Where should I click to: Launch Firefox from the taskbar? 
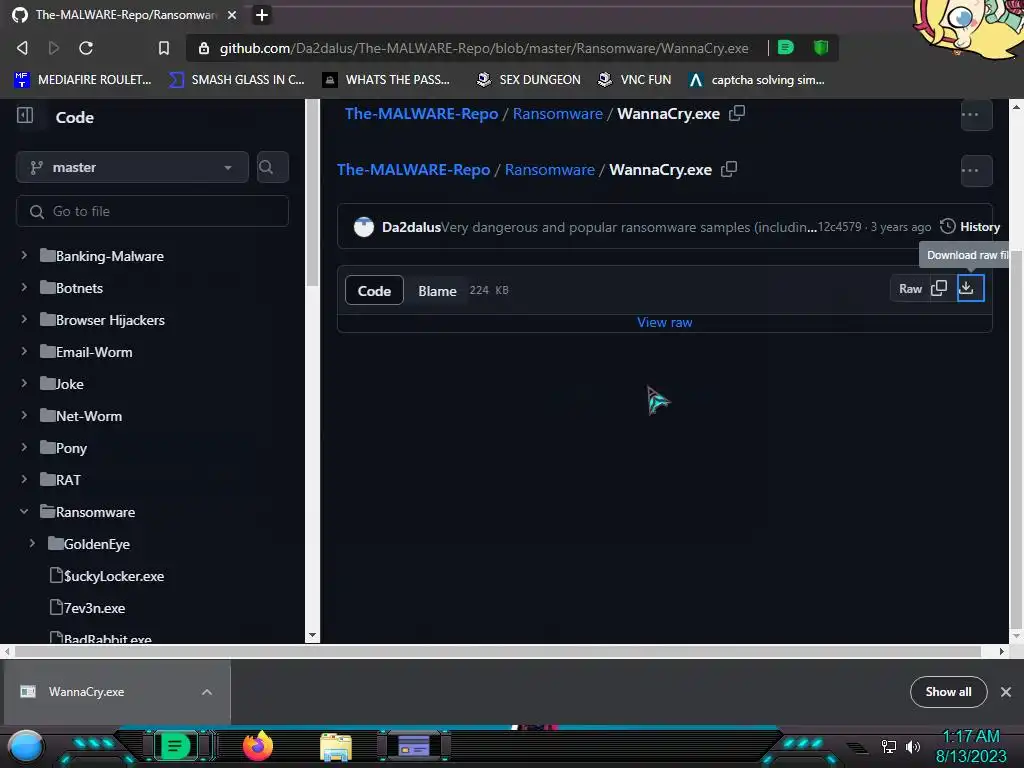coord(258,746)
